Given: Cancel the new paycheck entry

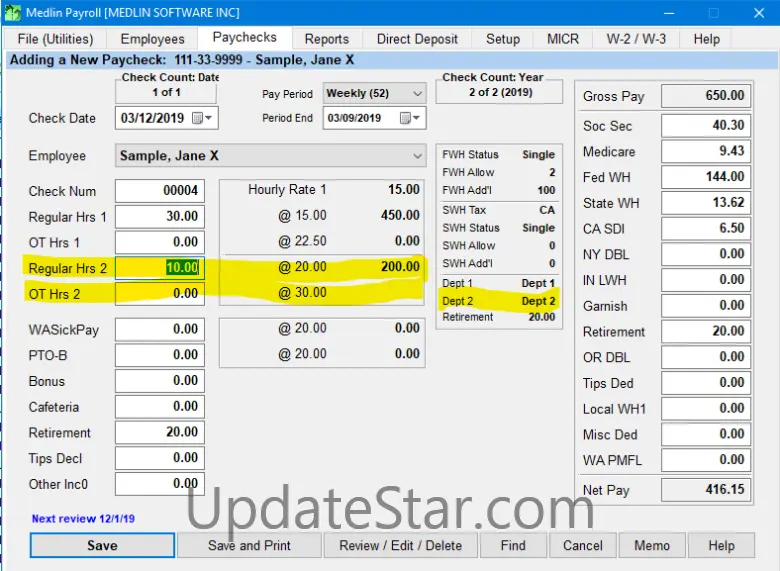Looking at the screenshot, I should (583, 545).
